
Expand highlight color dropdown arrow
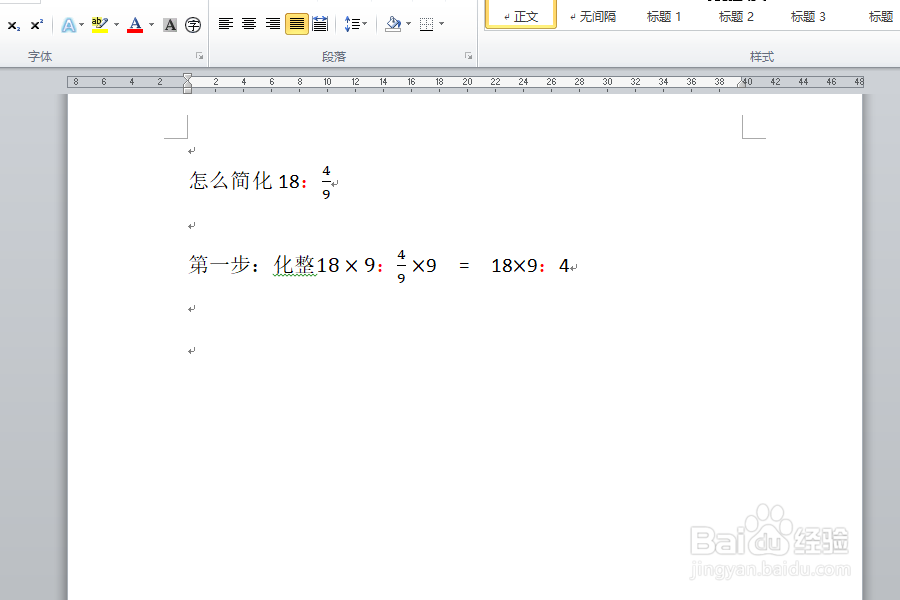(x=117, y=25)
